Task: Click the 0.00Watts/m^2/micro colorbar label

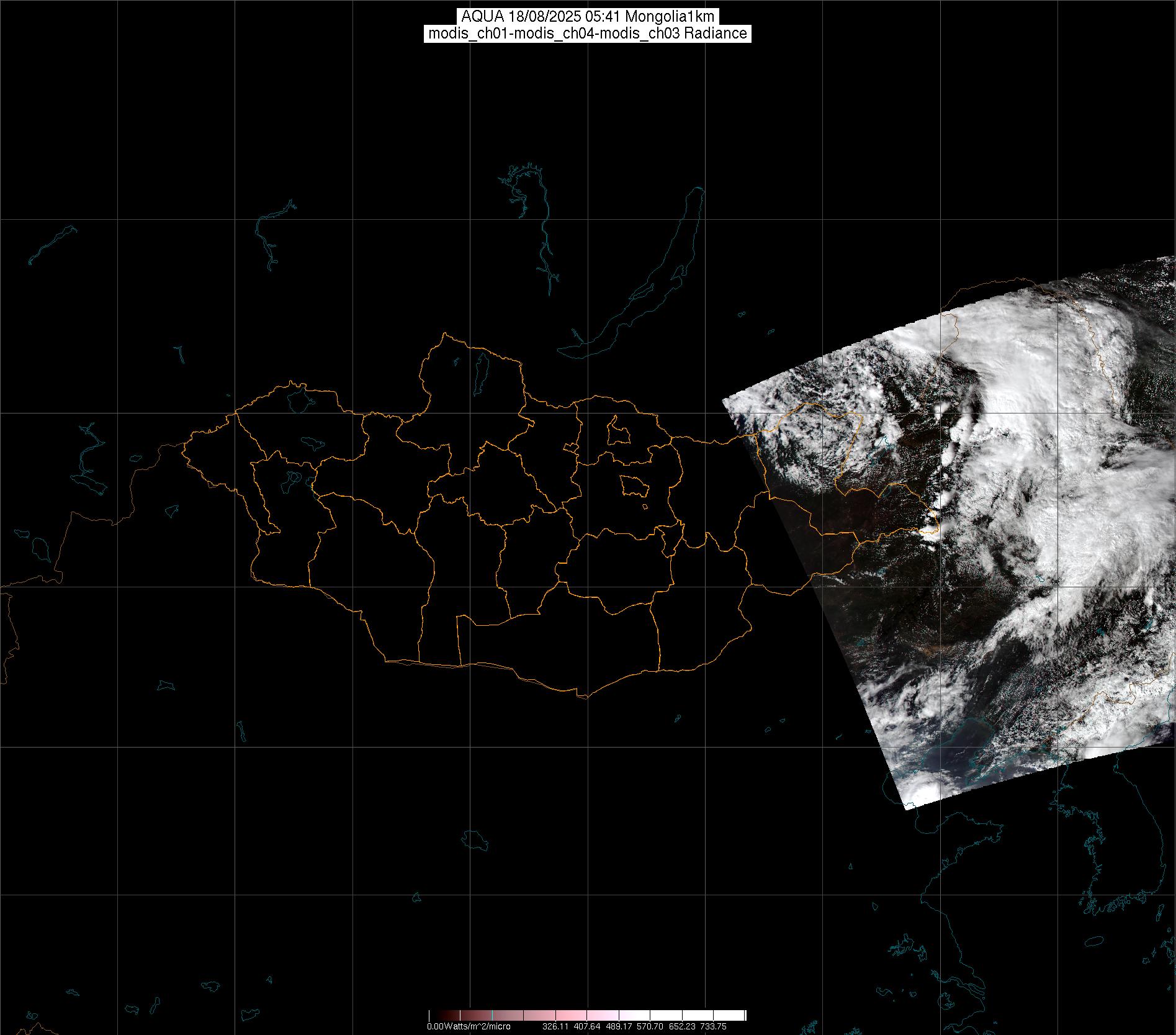Action: (x=468, y=1026)
